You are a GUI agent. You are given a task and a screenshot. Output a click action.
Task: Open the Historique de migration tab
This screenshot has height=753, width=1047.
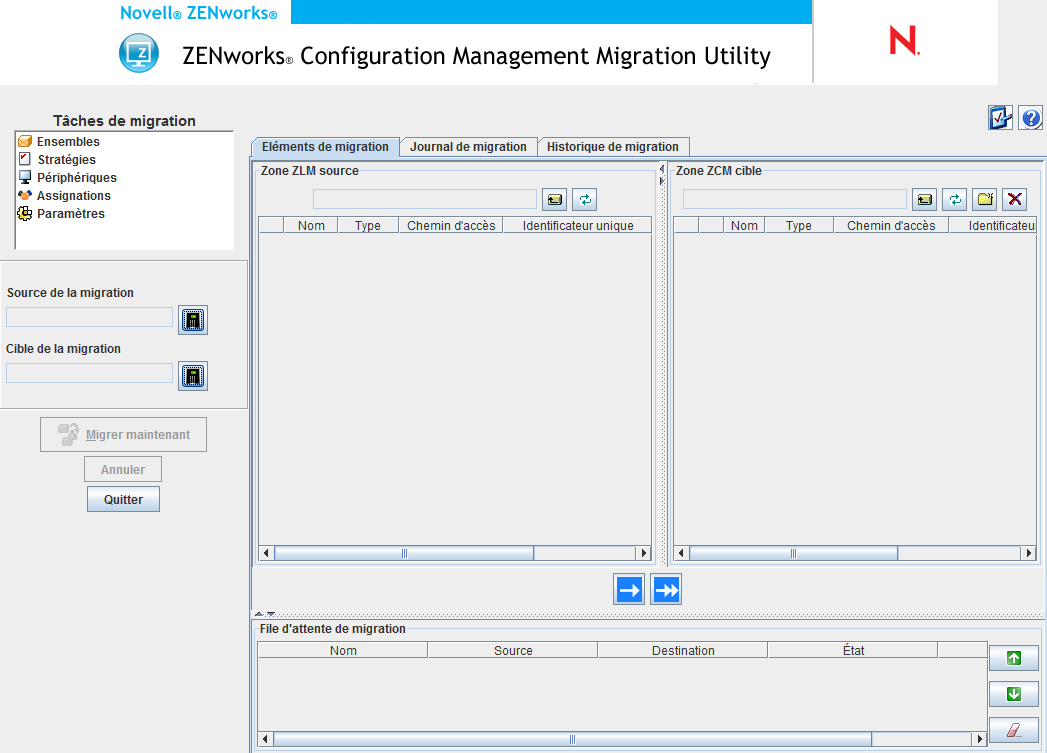coord(614,146)
